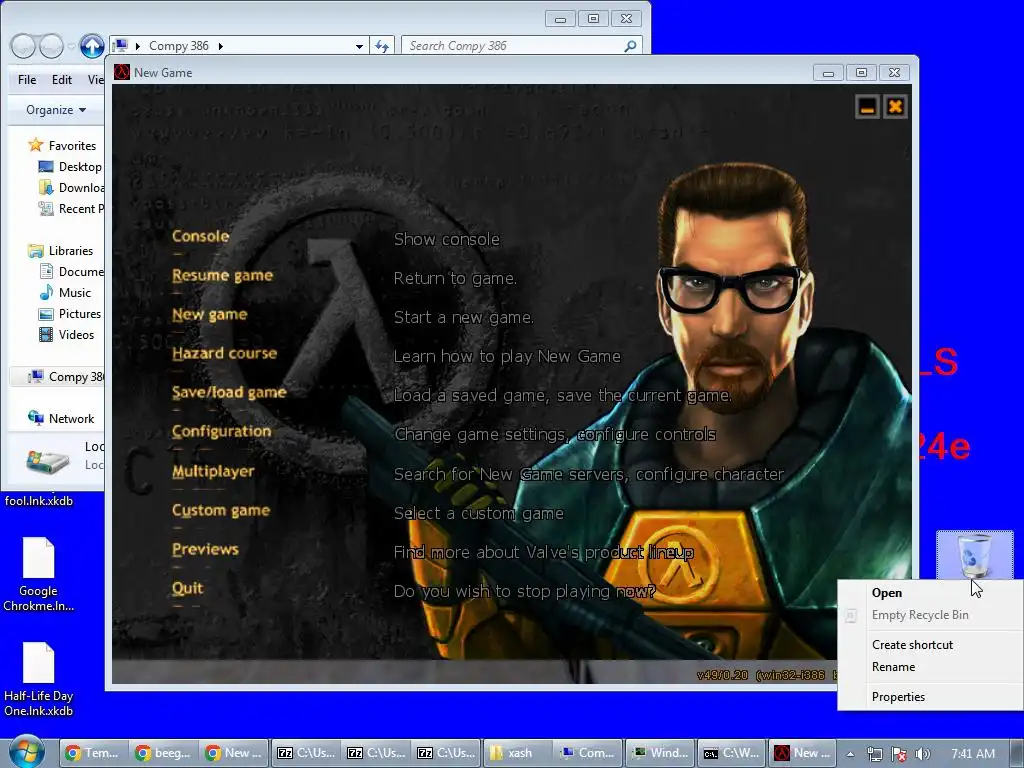Image resolution: width=1024 pixels, height=768 pixels.
Task: Click Quit in the game menu
Action: click(187, 588)
